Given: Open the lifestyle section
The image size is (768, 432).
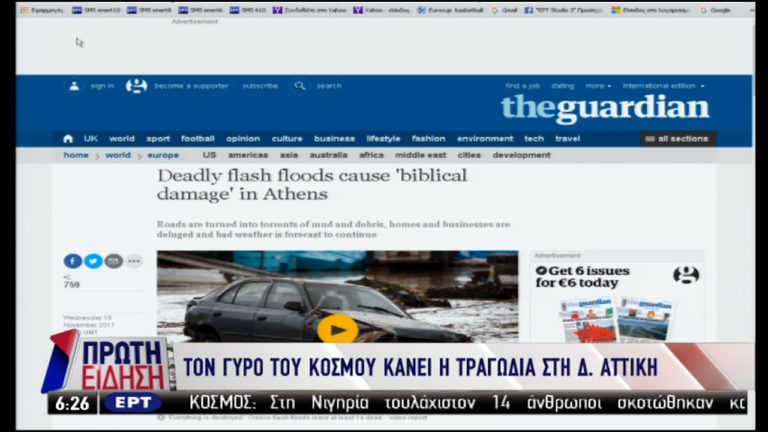Looking at the screenshot, I should pos(383,139).
